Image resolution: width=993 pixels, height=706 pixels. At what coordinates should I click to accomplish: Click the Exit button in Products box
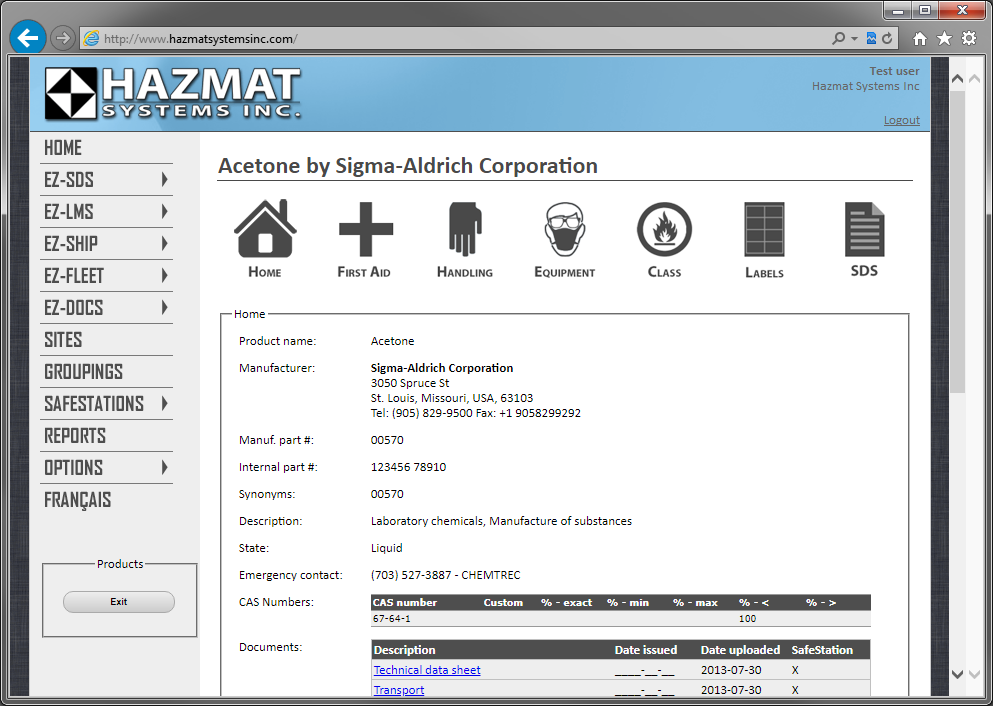[x=118, y=602]
